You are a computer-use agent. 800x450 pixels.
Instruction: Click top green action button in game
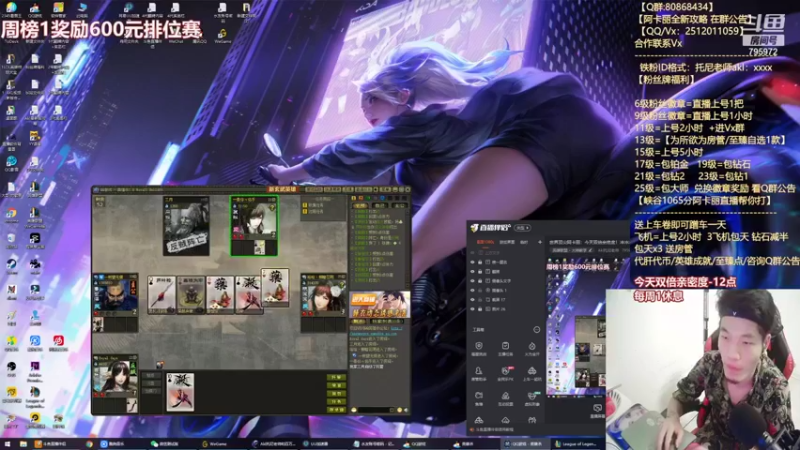(x=336, y=378)
